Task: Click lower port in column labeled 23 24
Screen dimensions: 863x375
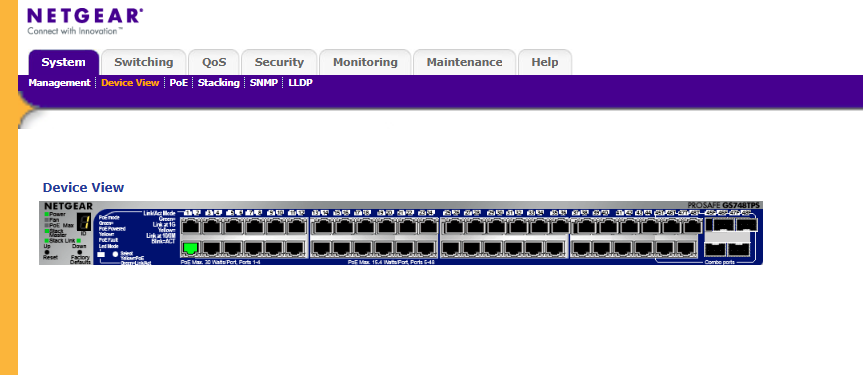Action: click(x=426, y=248)
